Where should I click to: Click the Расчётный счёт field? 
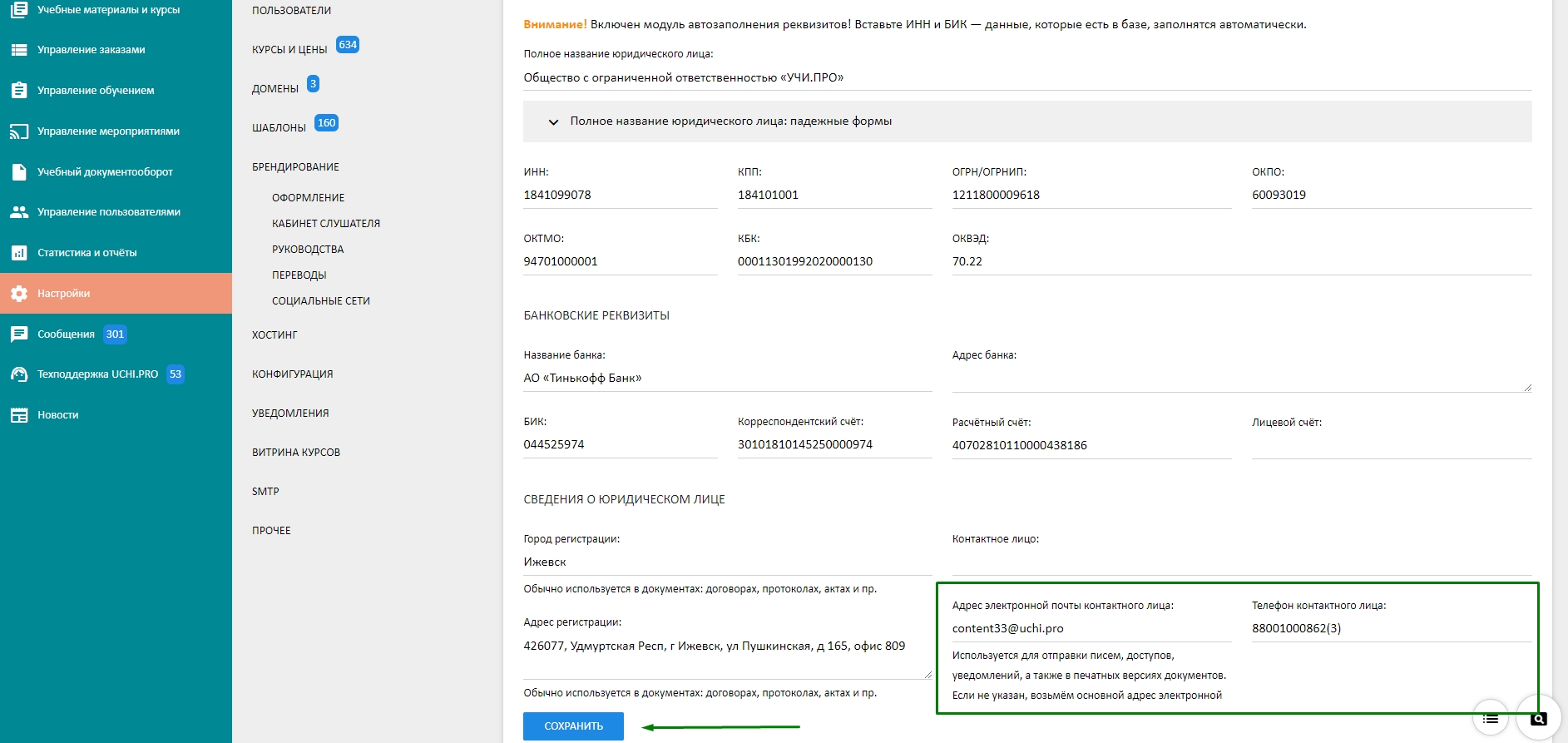click(x=1091, y=446)
